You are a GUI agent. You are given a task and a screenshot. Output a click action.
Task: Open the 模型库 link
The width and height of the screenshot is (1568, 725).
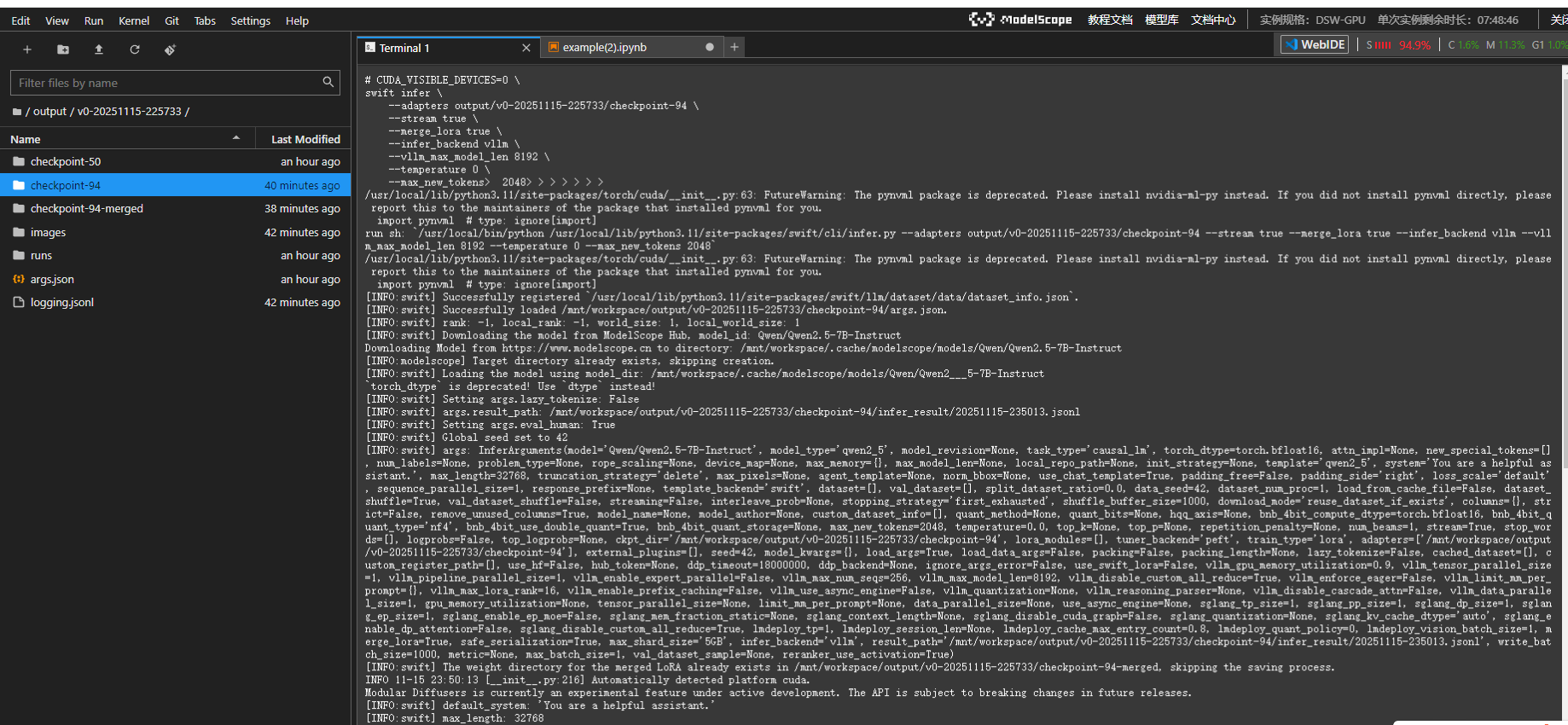click(x=1162, y=20)
